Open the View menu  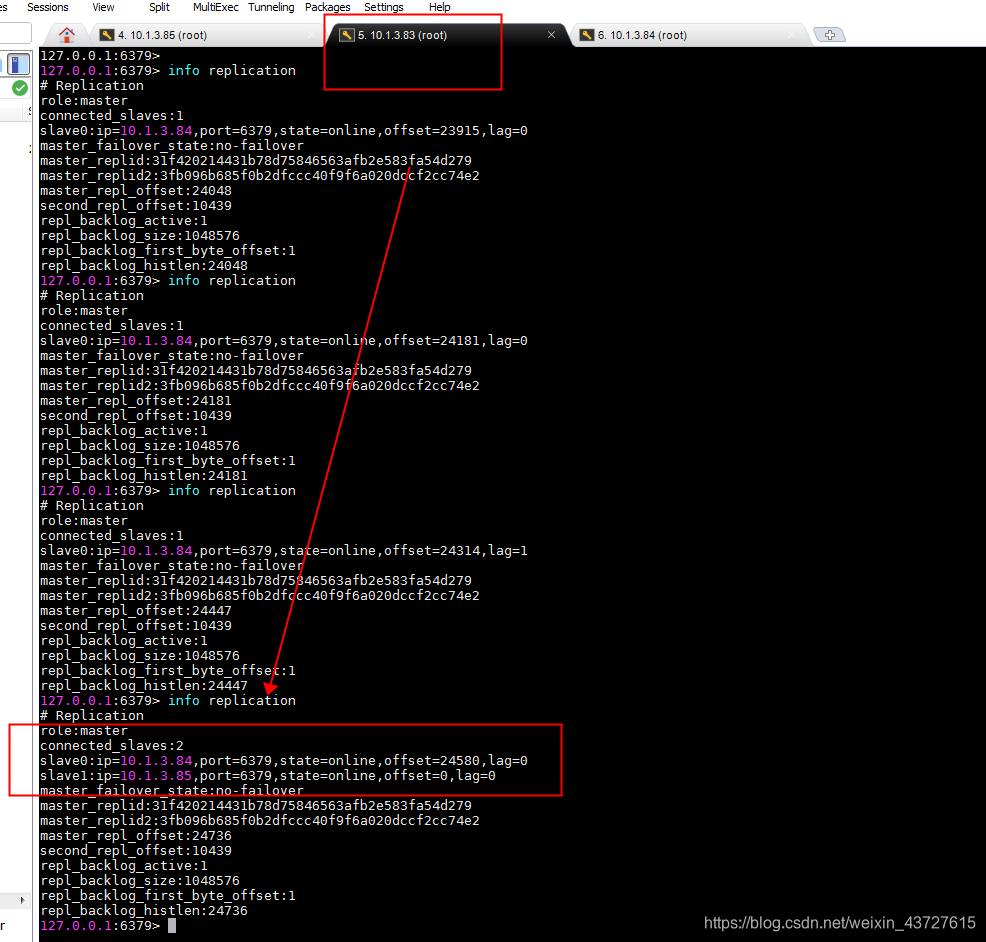(103, 7)
